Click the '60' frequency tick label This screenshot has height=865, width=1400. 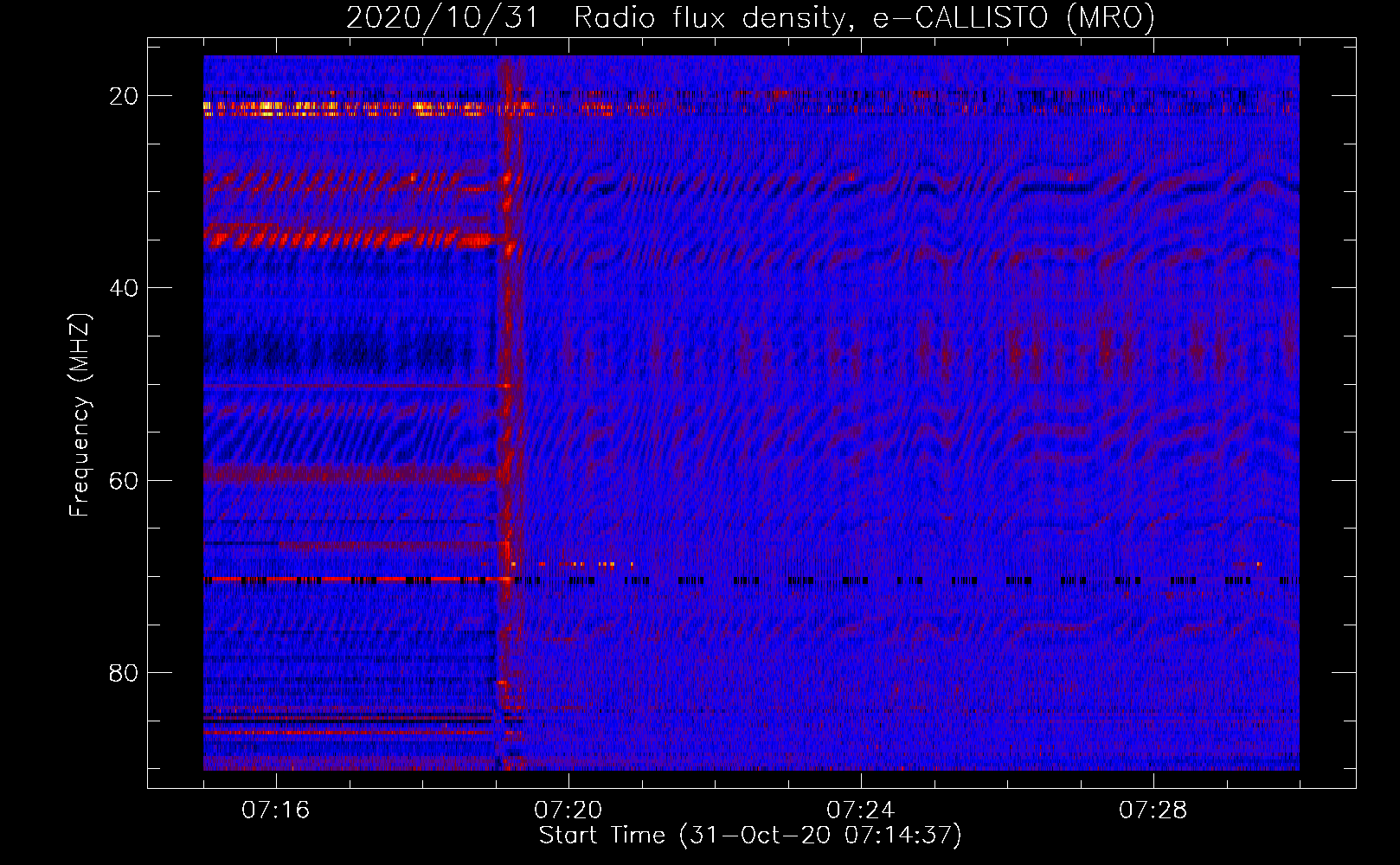coord(124,480)
